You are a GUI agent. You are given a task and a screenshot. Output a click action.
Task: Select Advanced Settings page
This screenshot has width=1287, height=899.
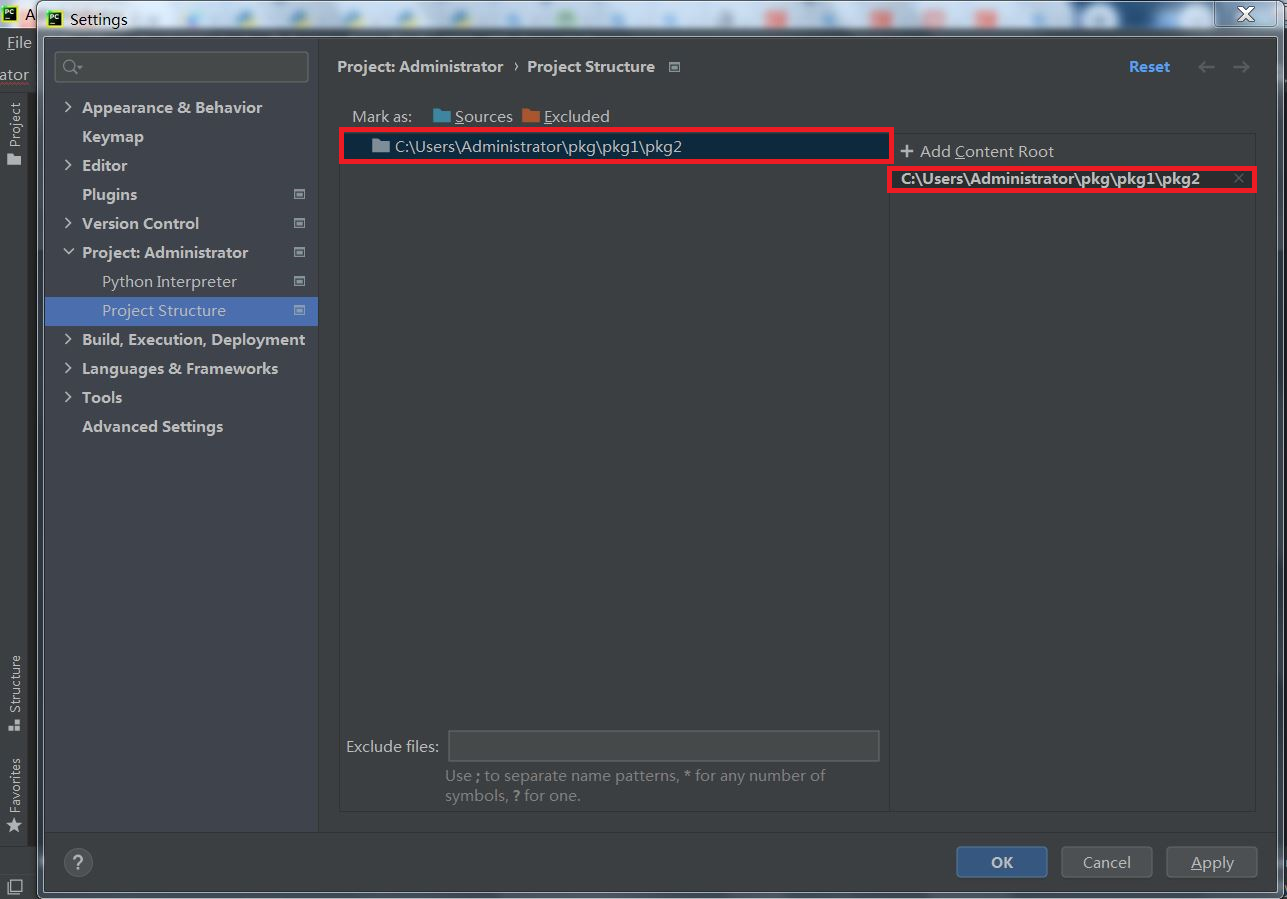click(x=152, y=426)
